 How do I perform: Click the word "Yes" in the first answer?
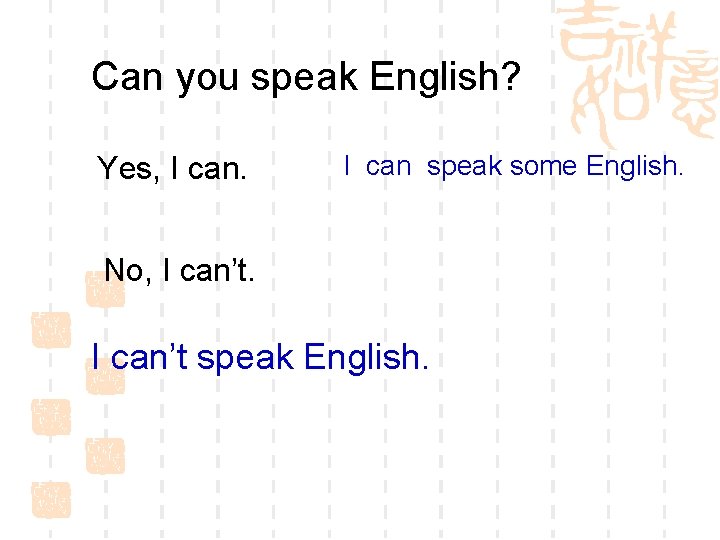pyautogui.click(x=124, y=168)
